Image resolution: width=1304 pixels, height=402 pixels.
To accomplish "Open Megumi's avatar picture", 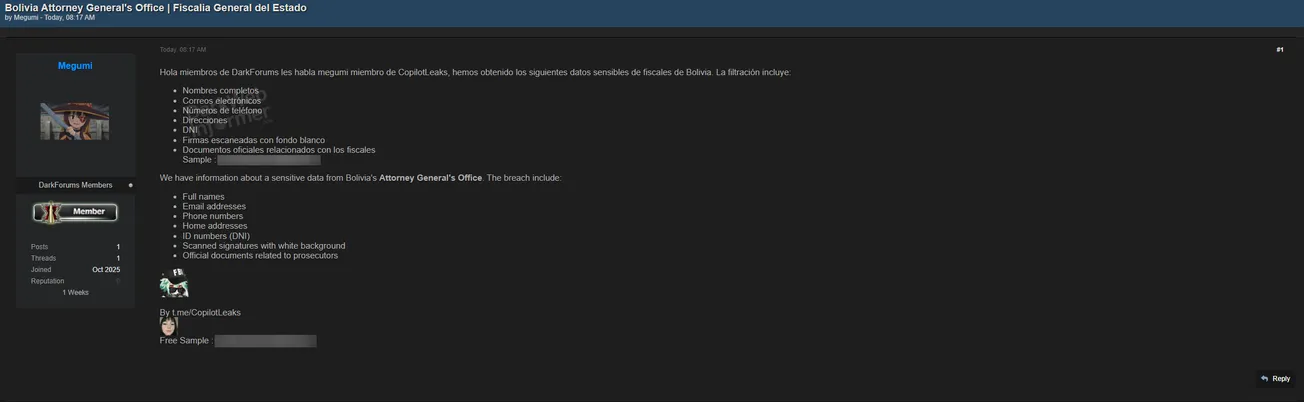I will coord(75,120).
